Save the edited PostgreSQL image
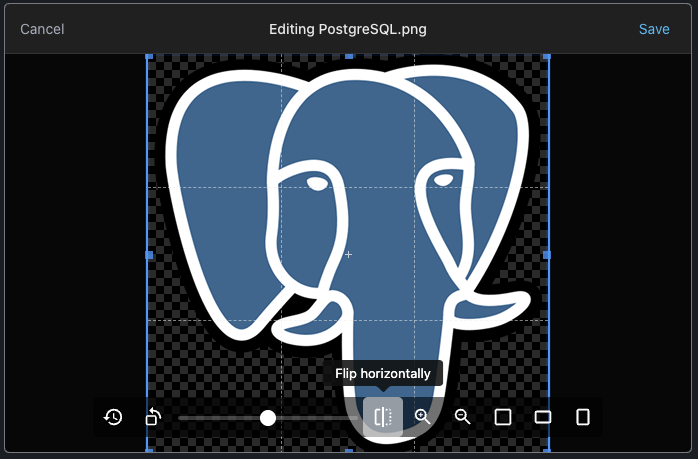The image size is (698, 459). tap(654, 29)
